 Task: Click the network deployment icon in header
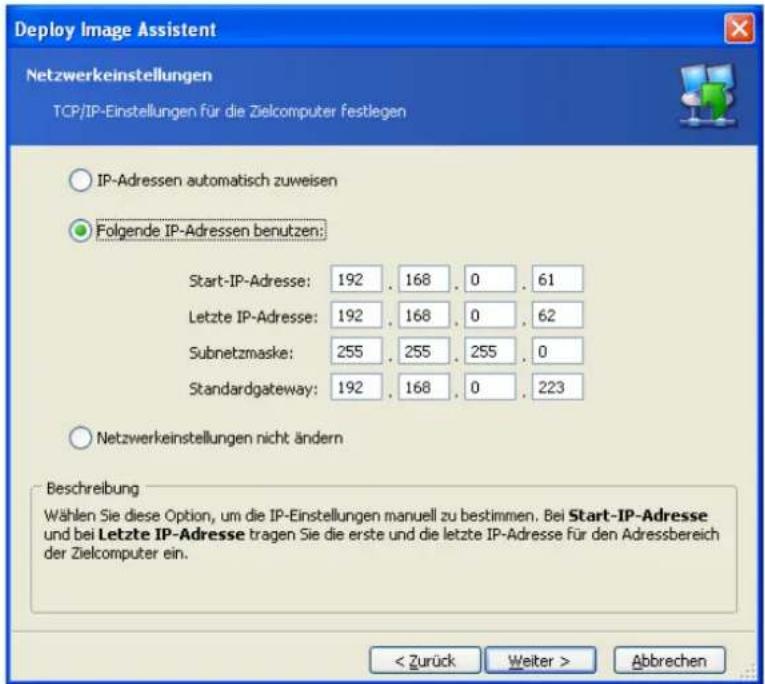[708, 96]
